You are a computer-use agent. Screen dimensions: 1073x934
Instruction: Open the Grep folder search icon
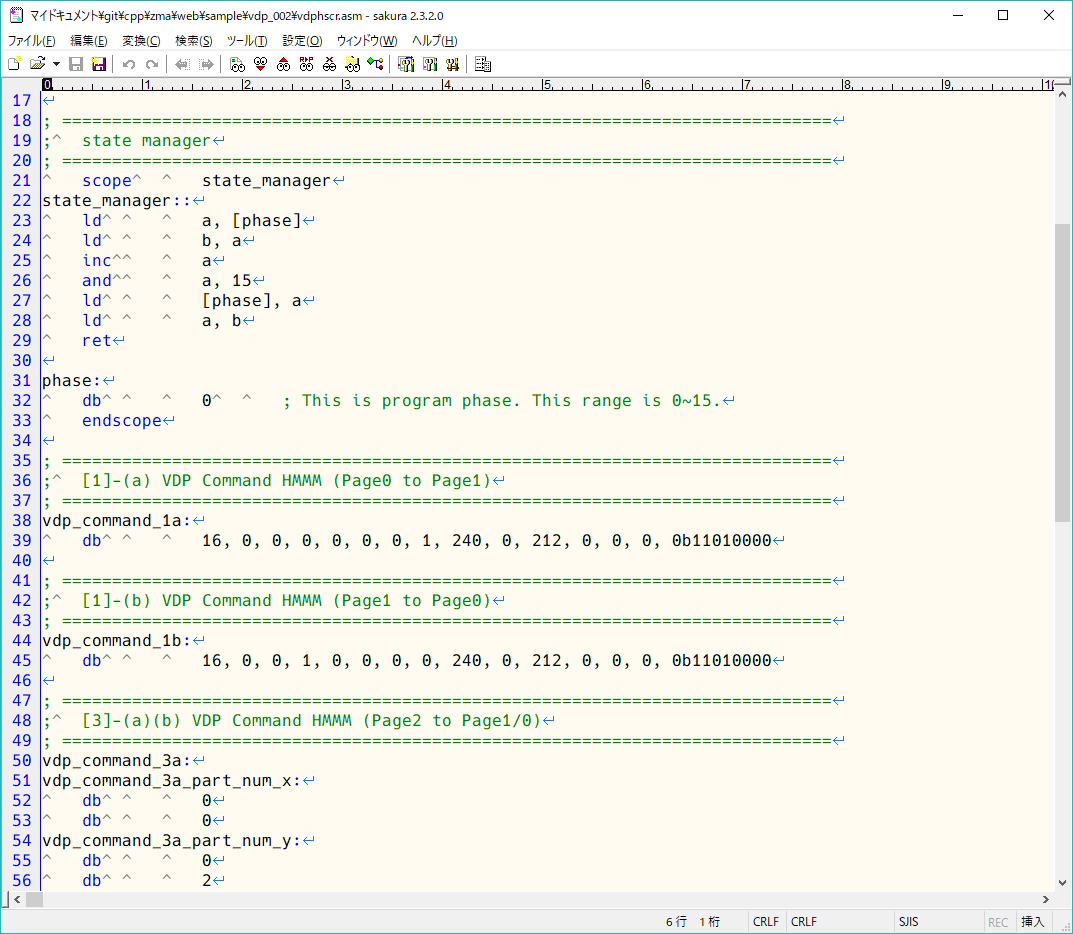point(352,64)
